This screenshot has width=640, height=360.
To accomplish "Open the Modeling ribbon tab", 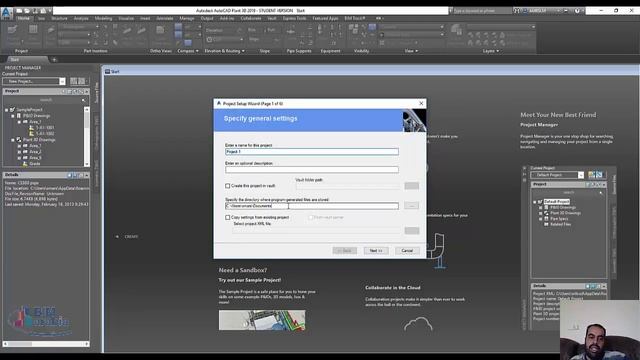I will pyautogui.click(x=103, y=18).
